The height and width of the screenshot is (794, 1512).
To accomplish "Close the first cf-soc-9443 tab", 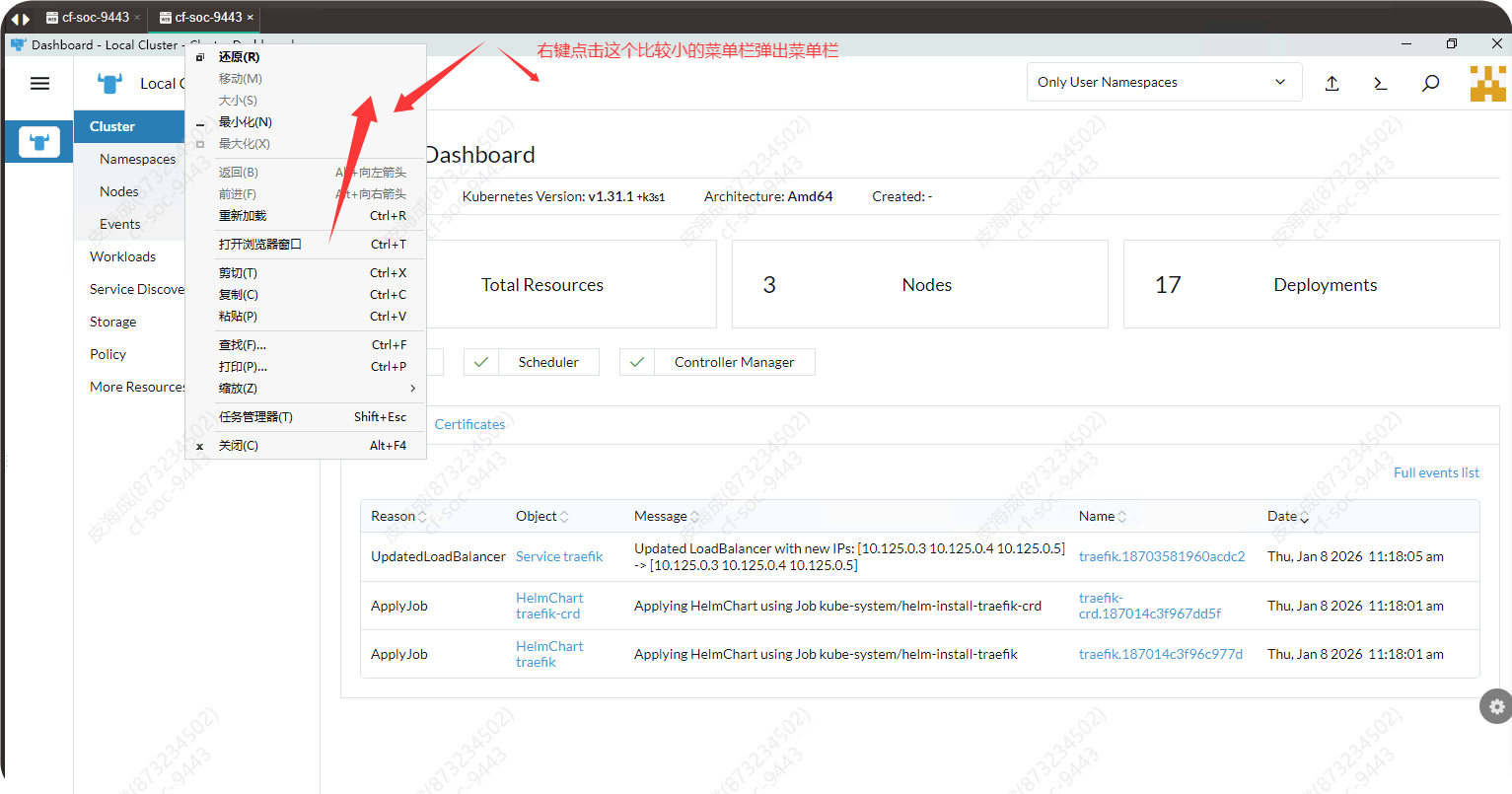I will pos(137,17).
